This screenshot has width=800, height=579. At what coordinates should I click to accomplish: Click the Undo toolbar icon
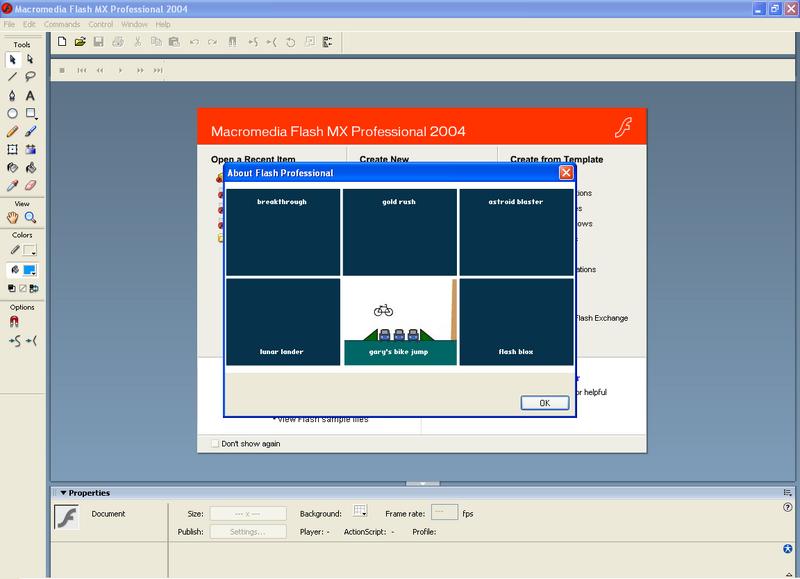[x=194, y=42]
